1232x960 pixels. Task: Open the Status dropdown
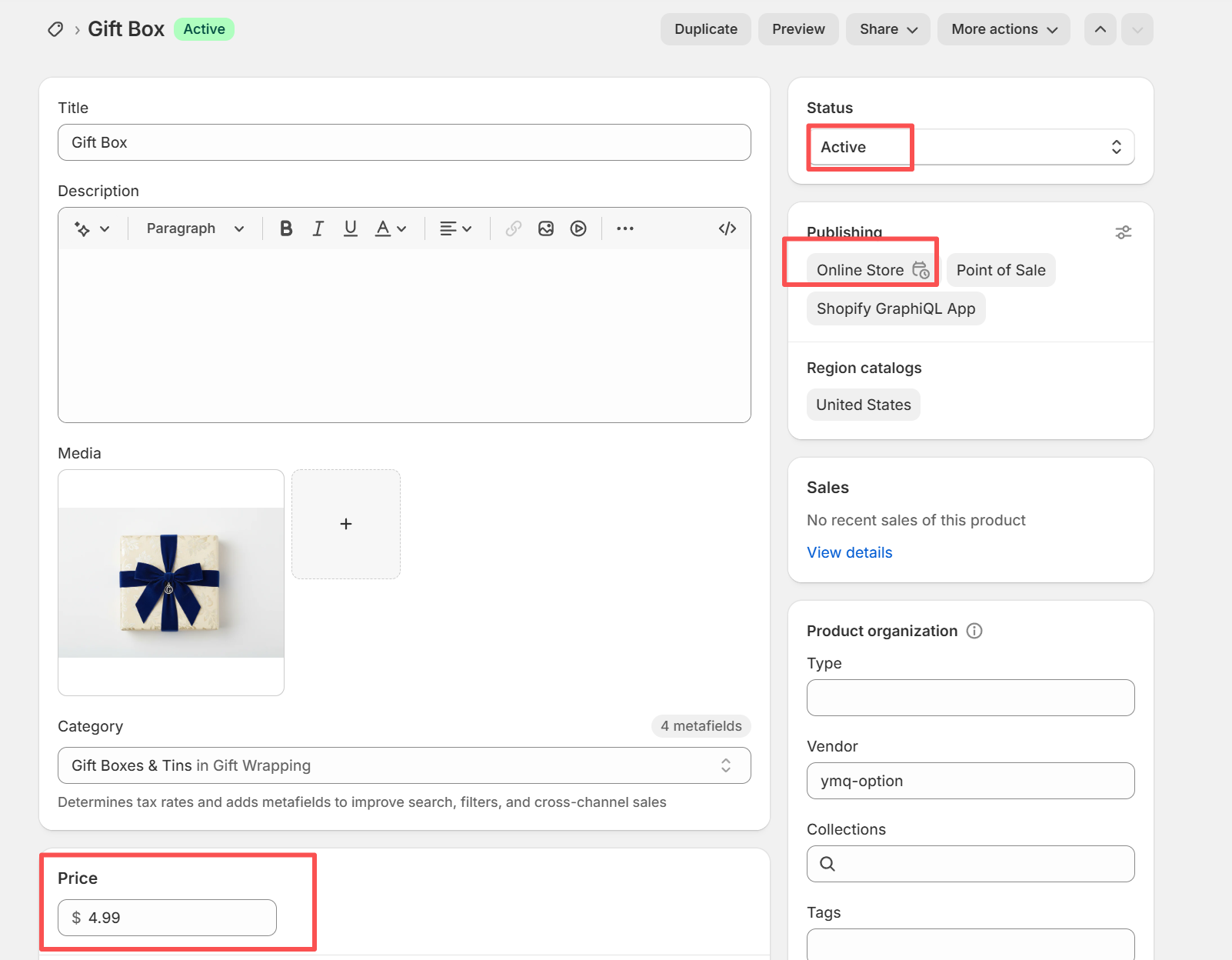point(971,147)
